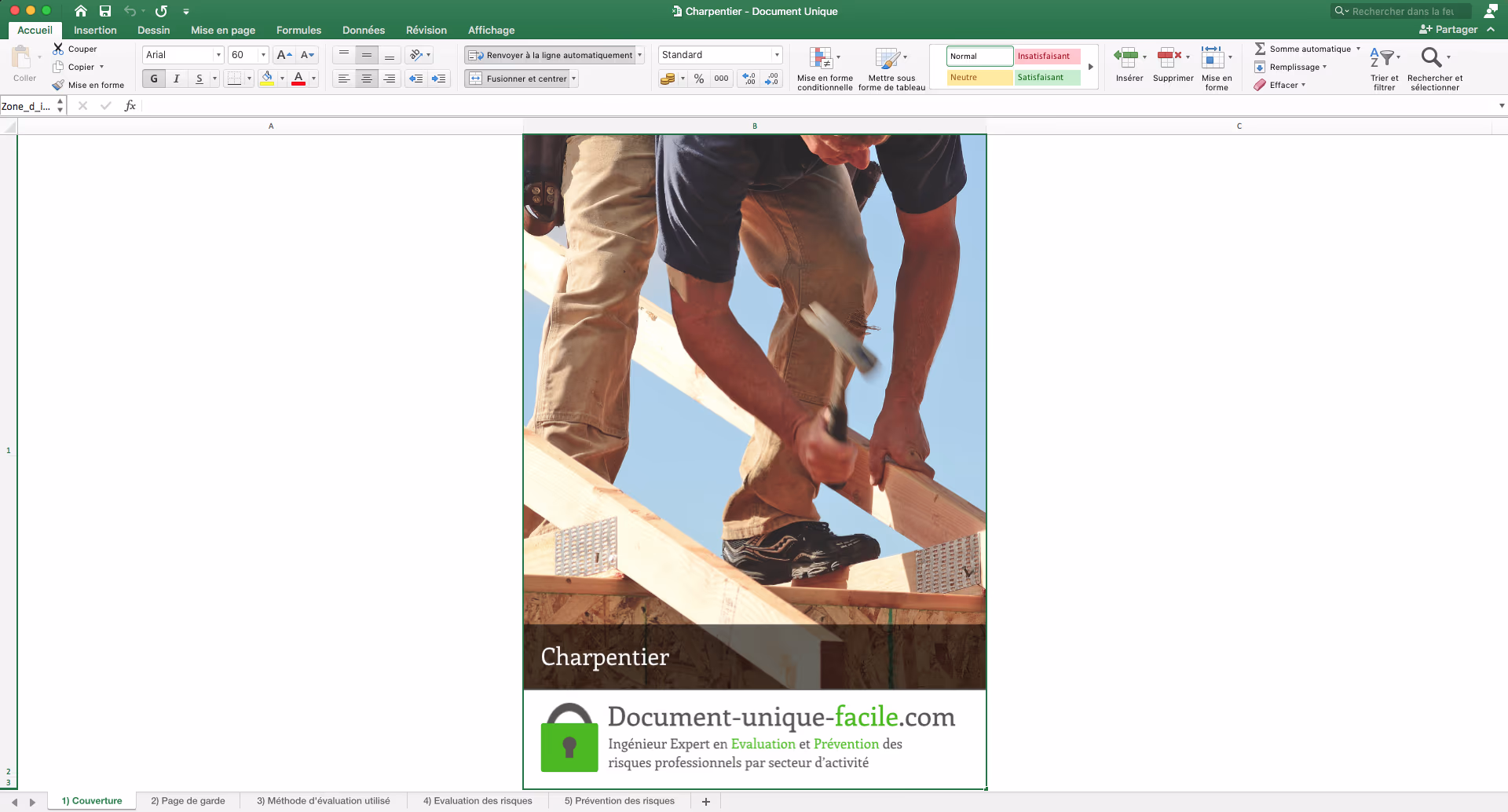This screenshot has width=1508, height=812.
Task: Click the save icon in title bar
Action: (x=105, y=11)
